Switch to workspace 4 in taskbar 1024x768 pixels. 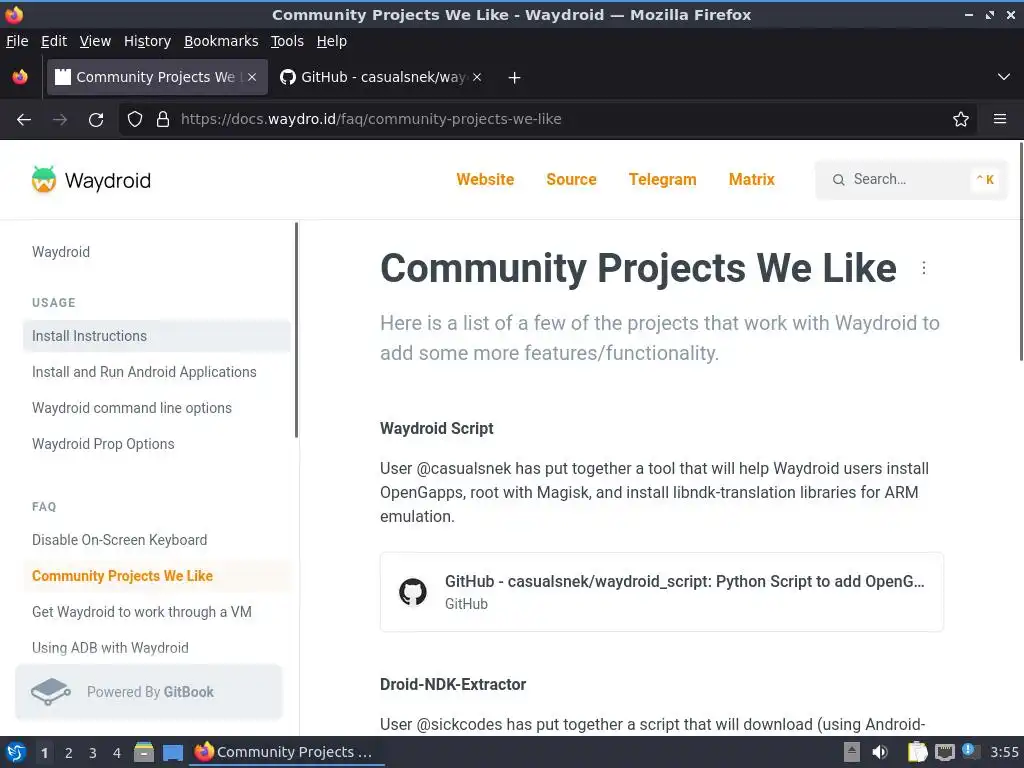click(117, 753)
